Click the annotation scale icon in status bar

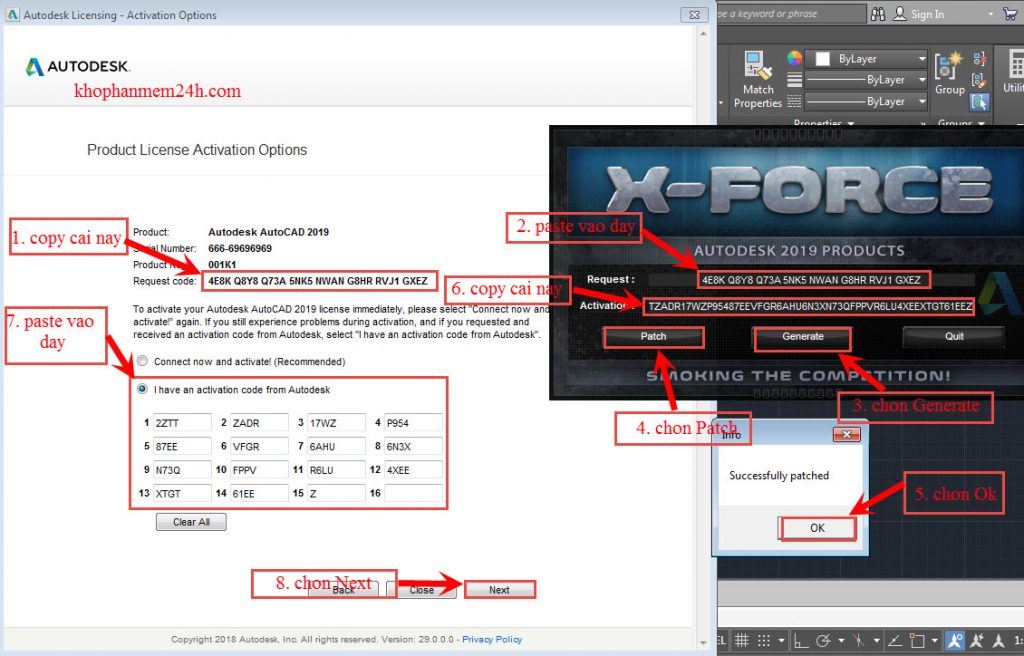pos(999,640)
